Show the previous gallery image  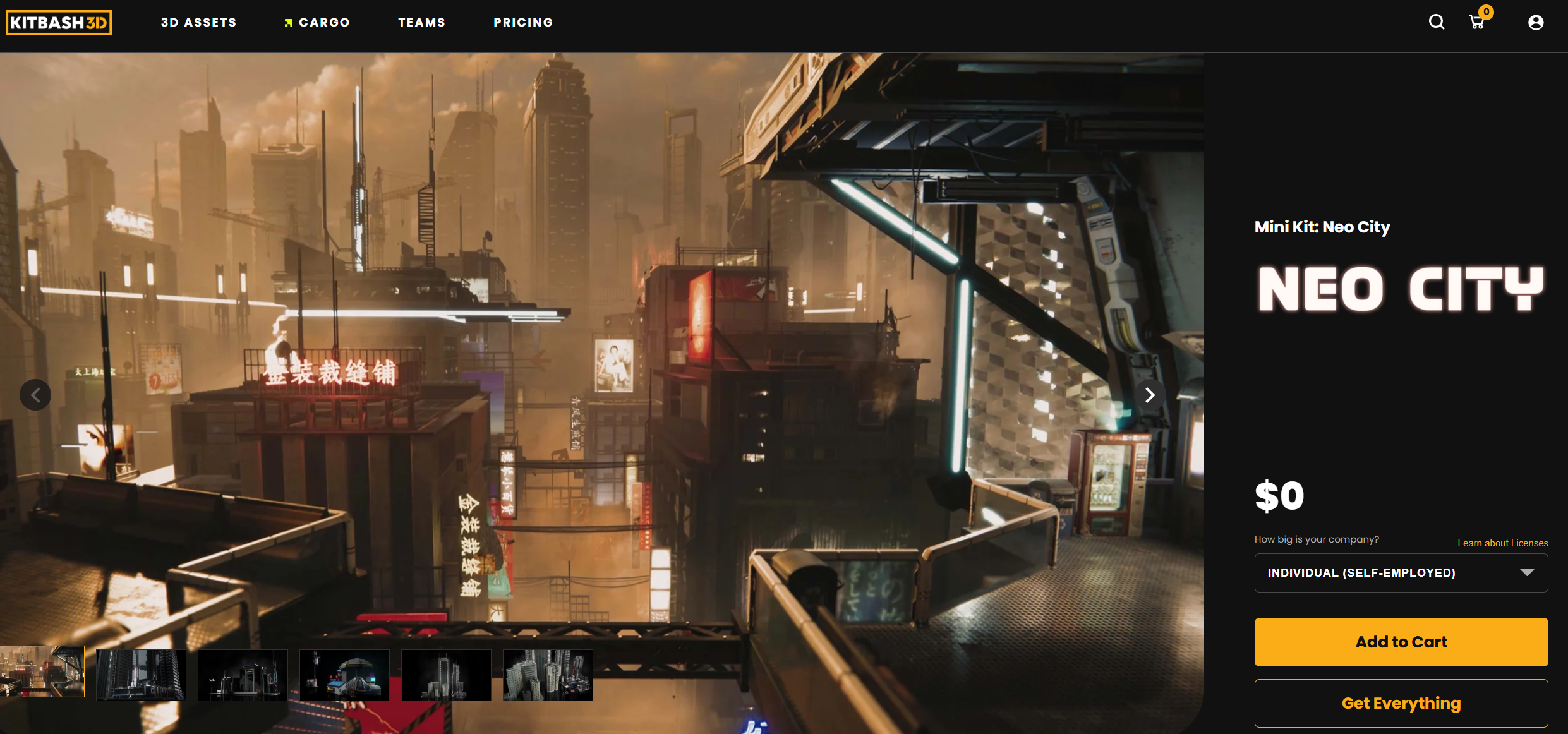click(x=35, y=395)
